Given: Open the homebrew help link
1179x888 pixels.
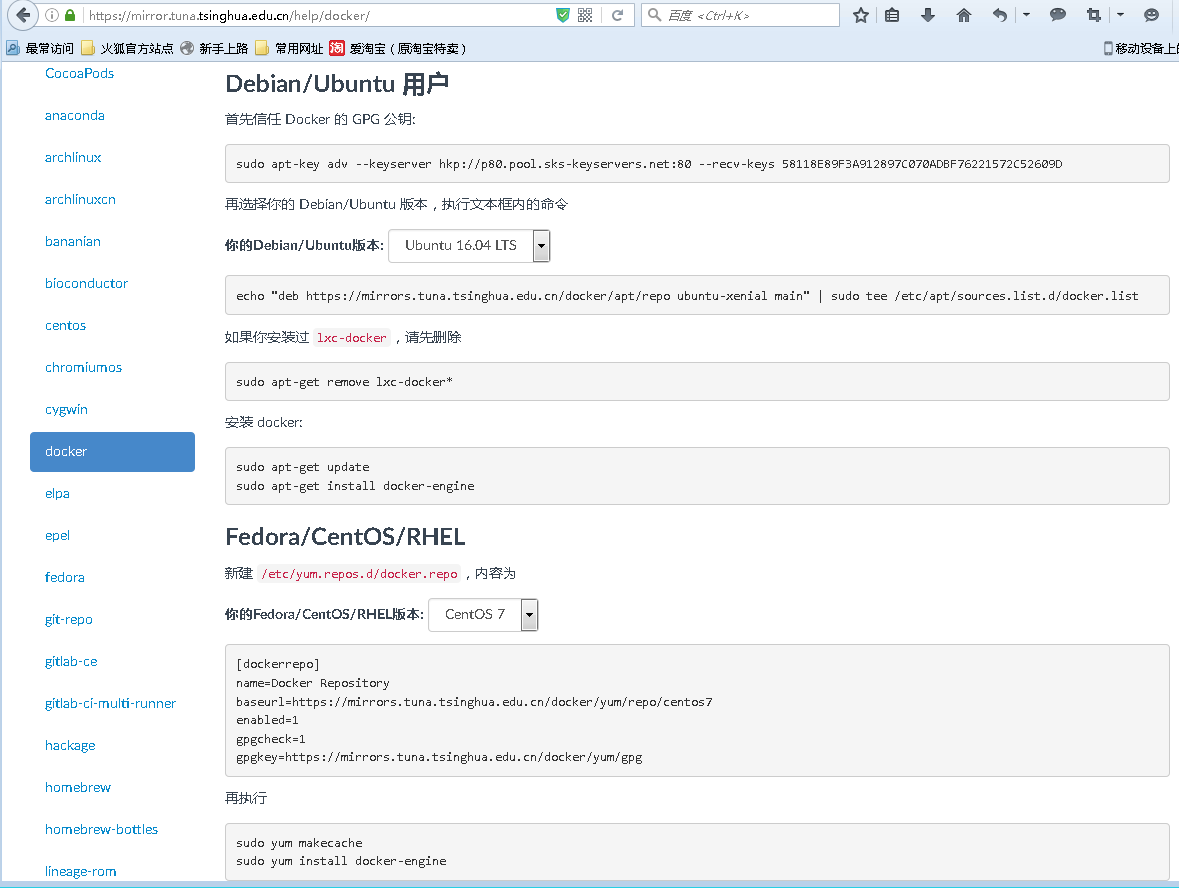Looking at the screenshot, I should coord(77,788).
